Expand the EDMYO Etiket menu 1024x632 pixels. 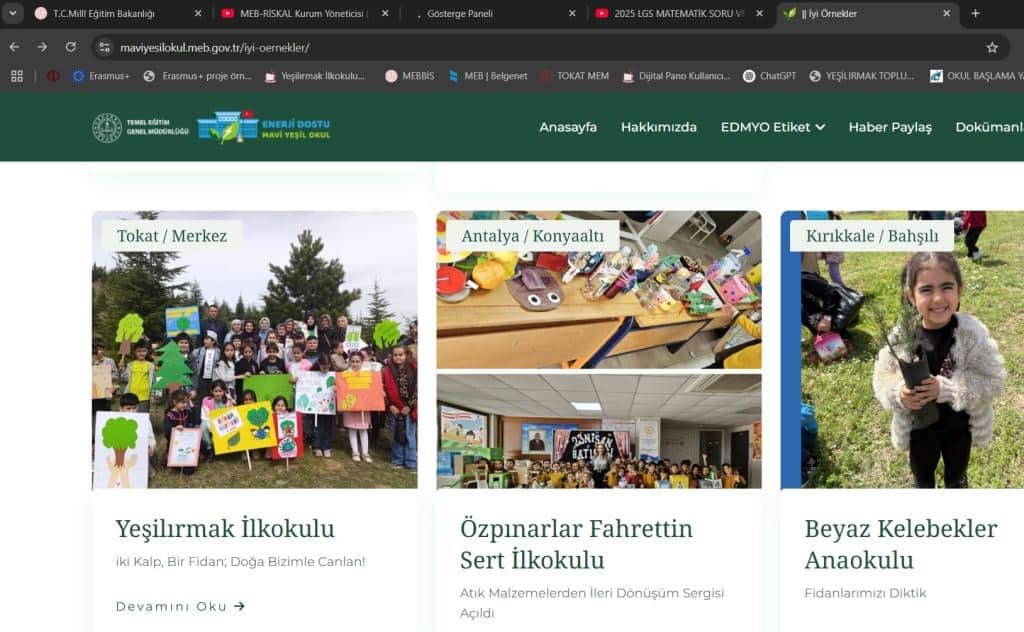[772, 127]
